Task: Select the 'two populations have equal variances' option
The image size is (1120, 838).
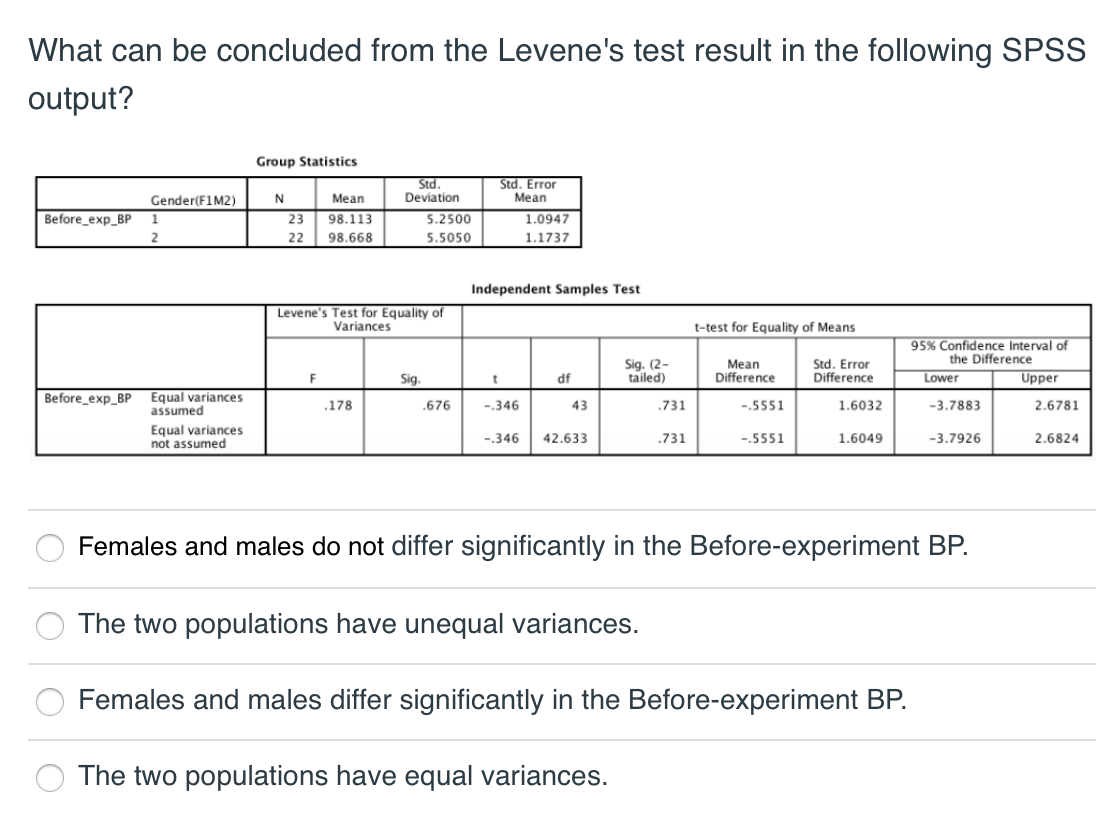Action: click(50, 777)
